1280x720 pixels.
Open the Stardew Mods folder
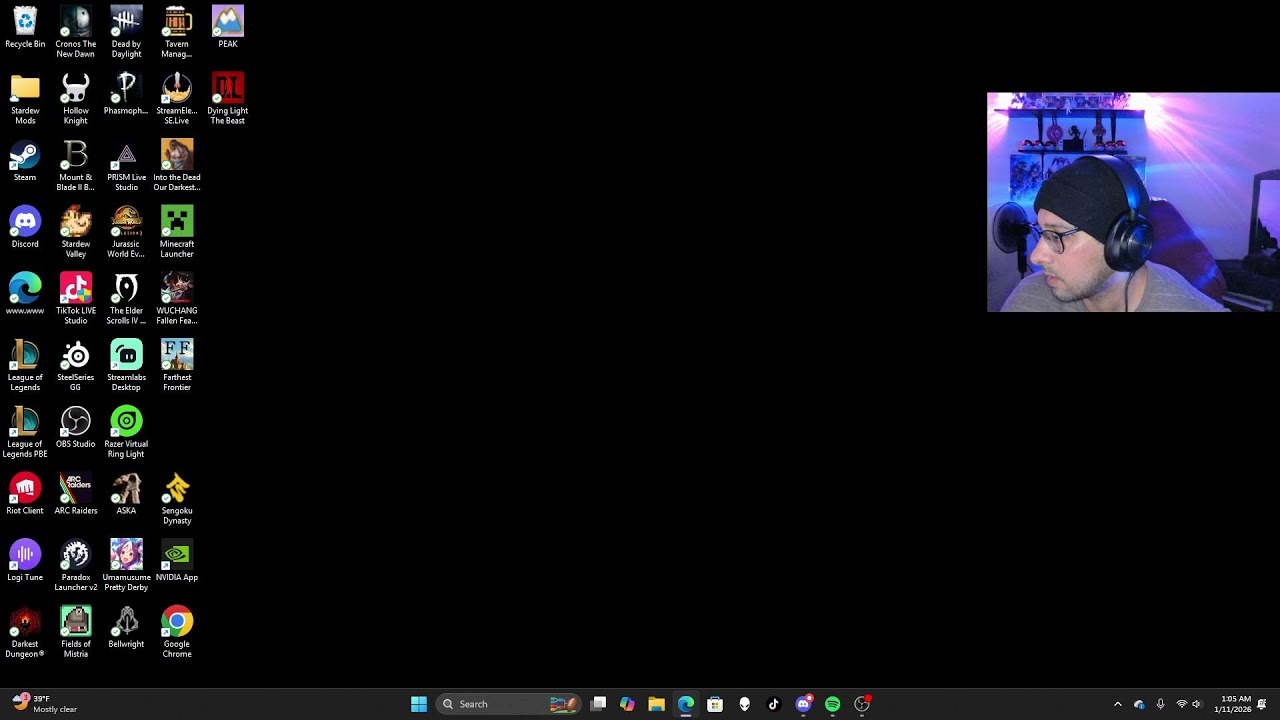click(25, 99)
